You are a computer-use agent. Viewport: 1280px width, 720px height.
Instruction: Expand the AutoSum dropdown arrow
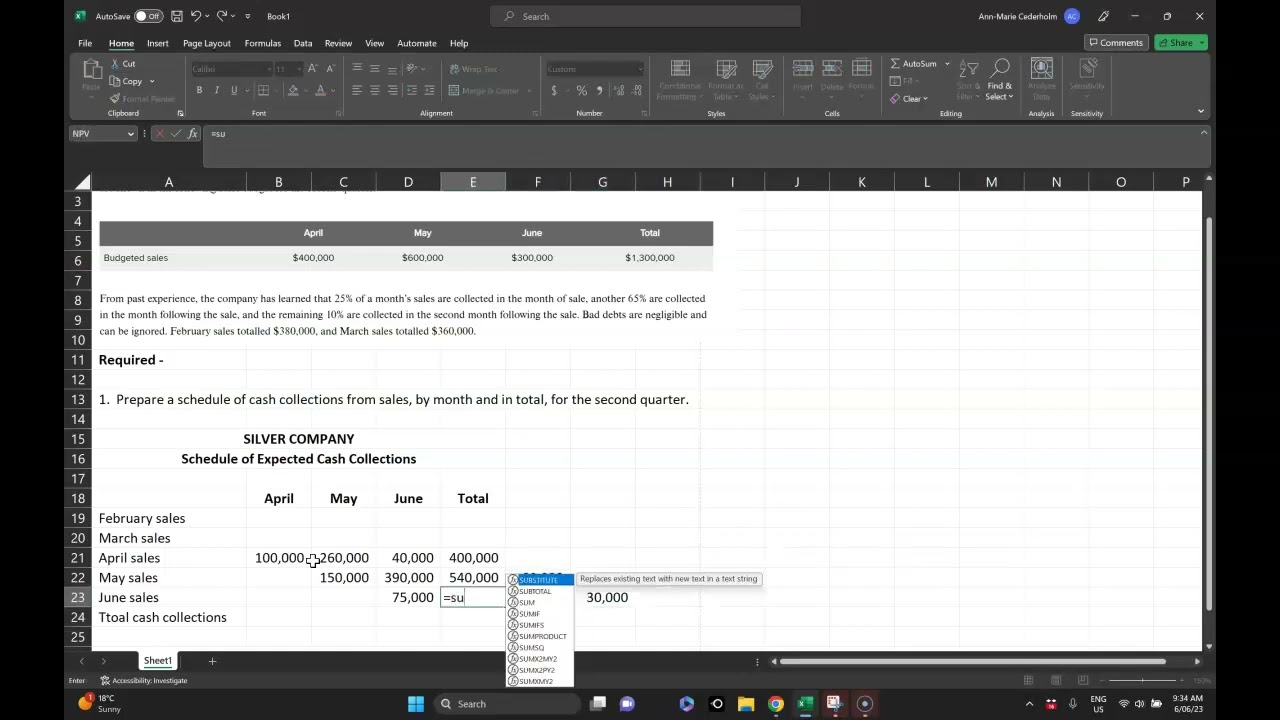(x=946, y=64)
